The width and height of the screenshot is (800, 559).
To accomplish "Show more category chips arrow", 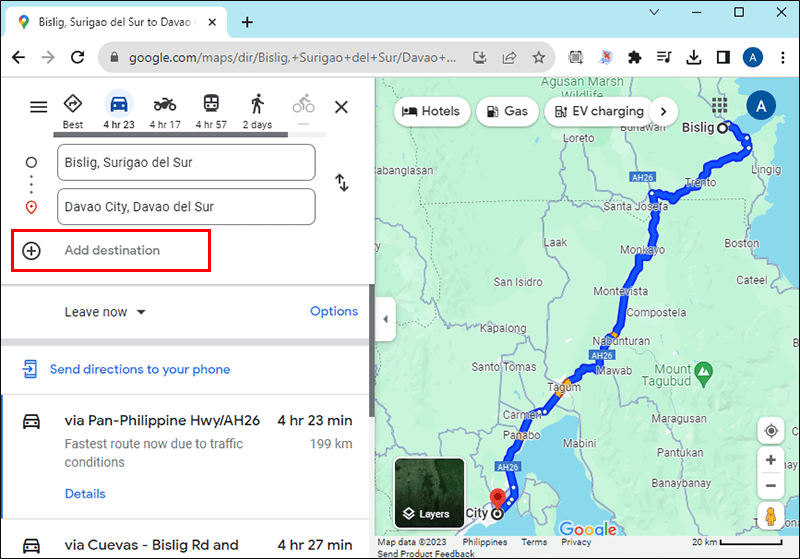I will tap(663, 111).
